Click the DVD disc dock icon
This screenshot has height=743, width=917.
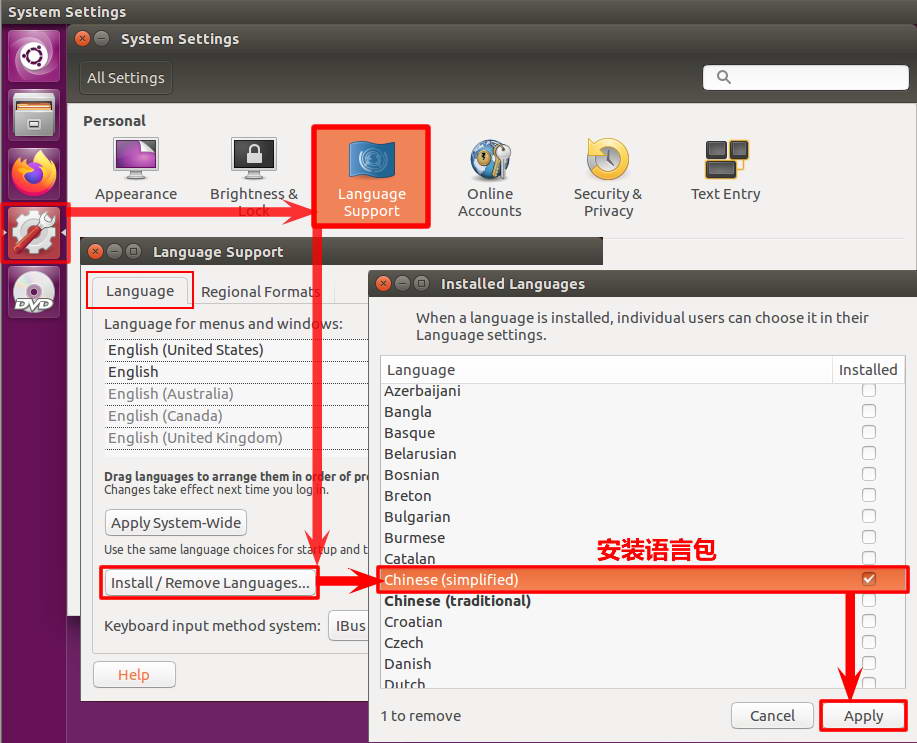(35, 291)
